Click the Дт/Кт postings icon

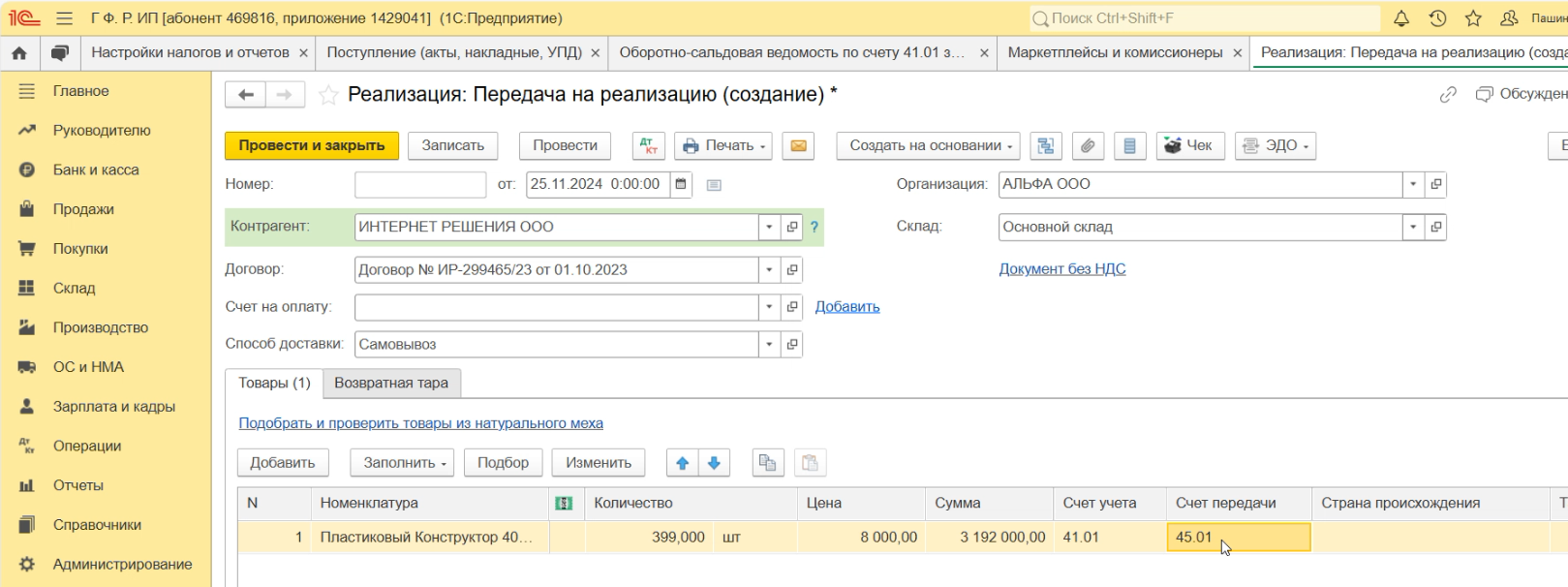point(649,145)
